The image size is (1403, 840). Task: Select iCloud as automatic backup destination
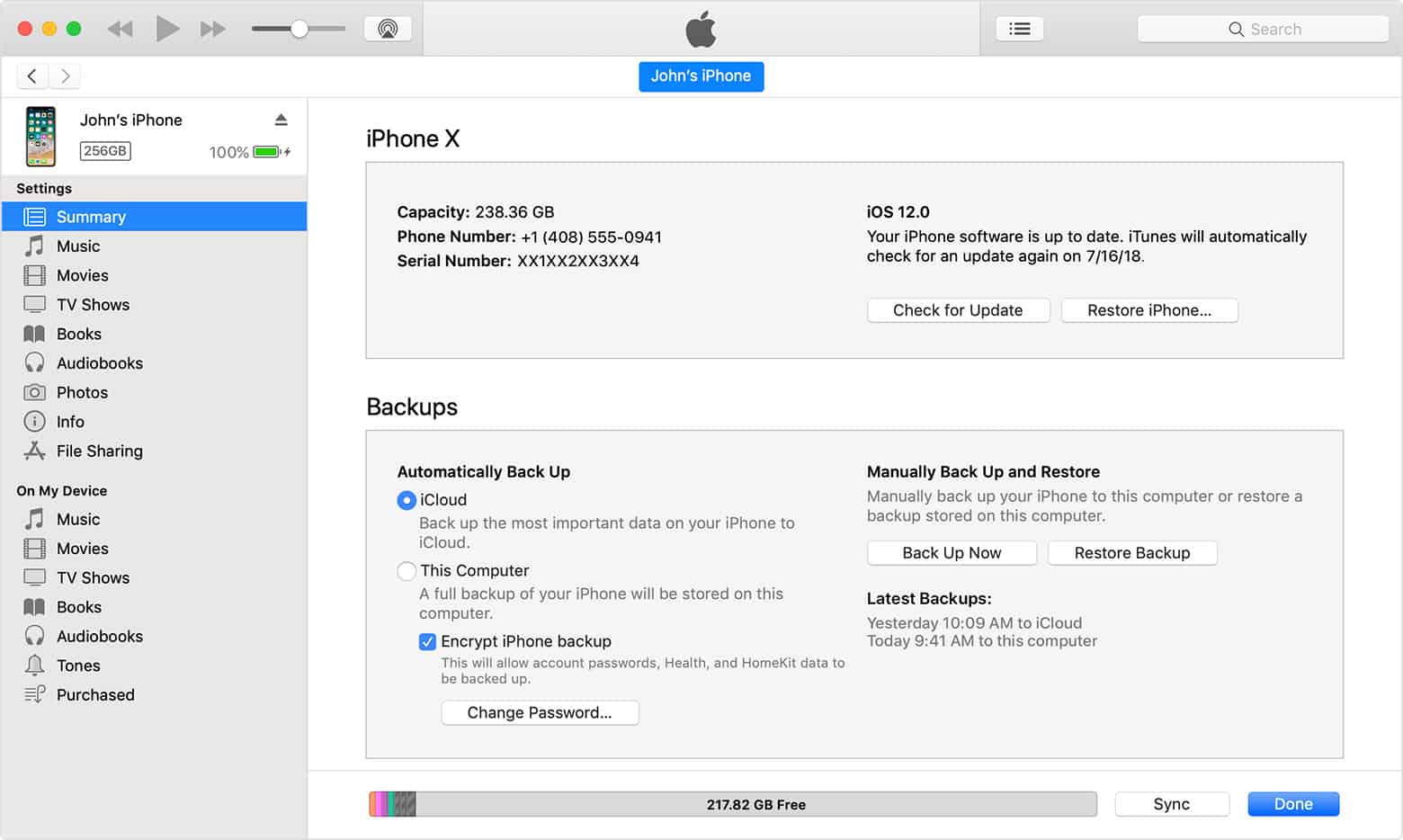point(407,500)
